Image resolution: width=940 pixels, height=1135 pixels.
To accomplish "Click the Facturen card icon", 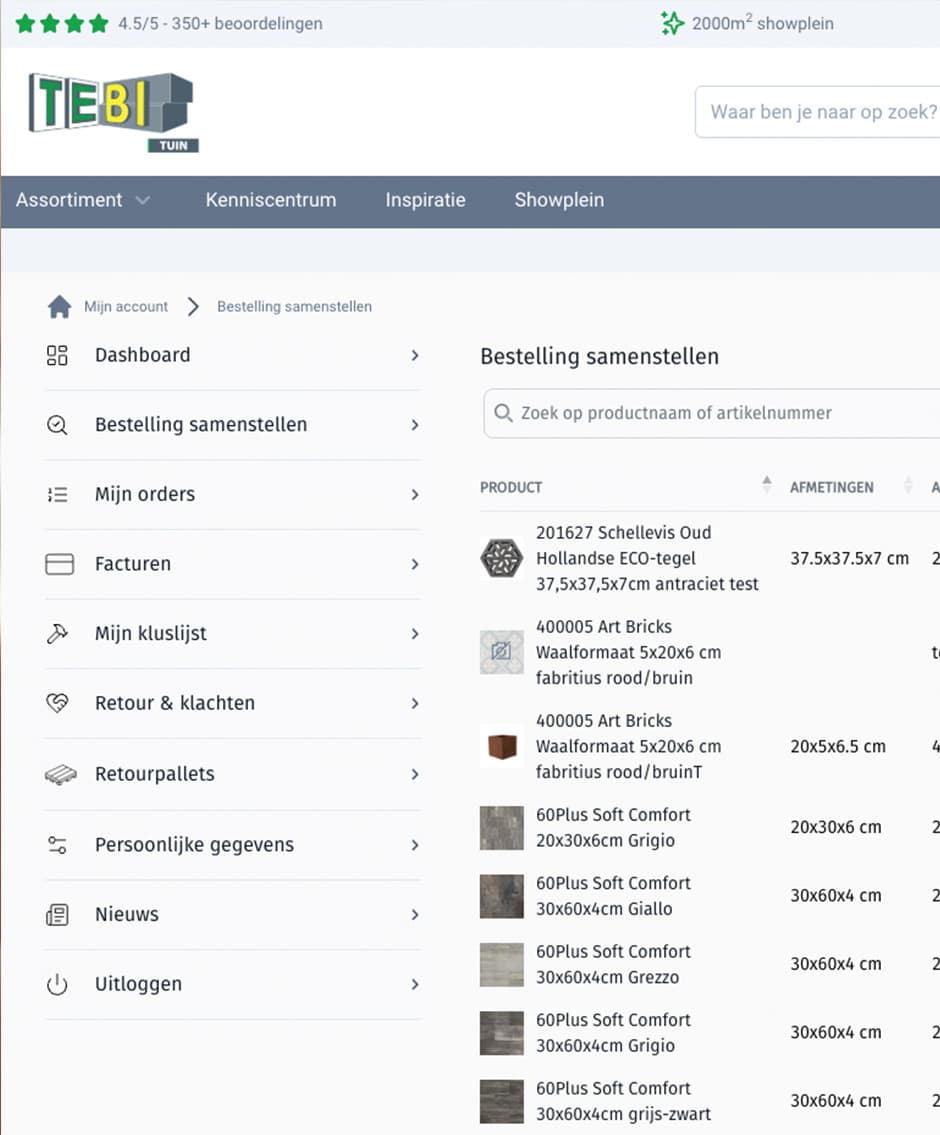I will (x=59, y=565).
